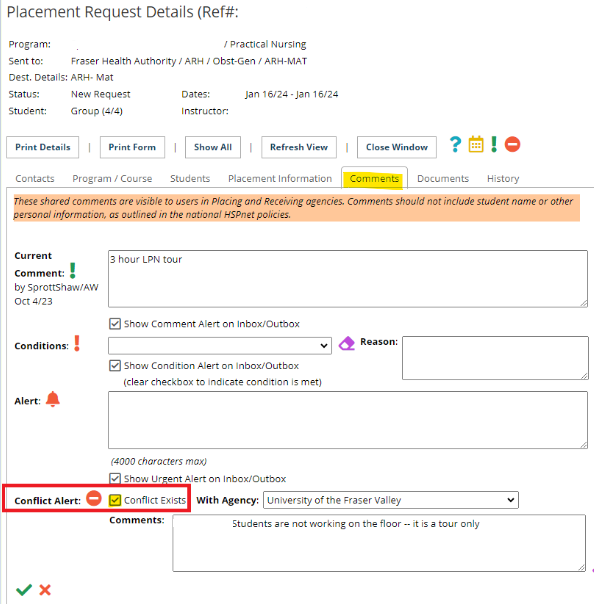Screen dimensions: 594x604
Task: Expand the With Agency dropdown
Action: coord(391,500)
